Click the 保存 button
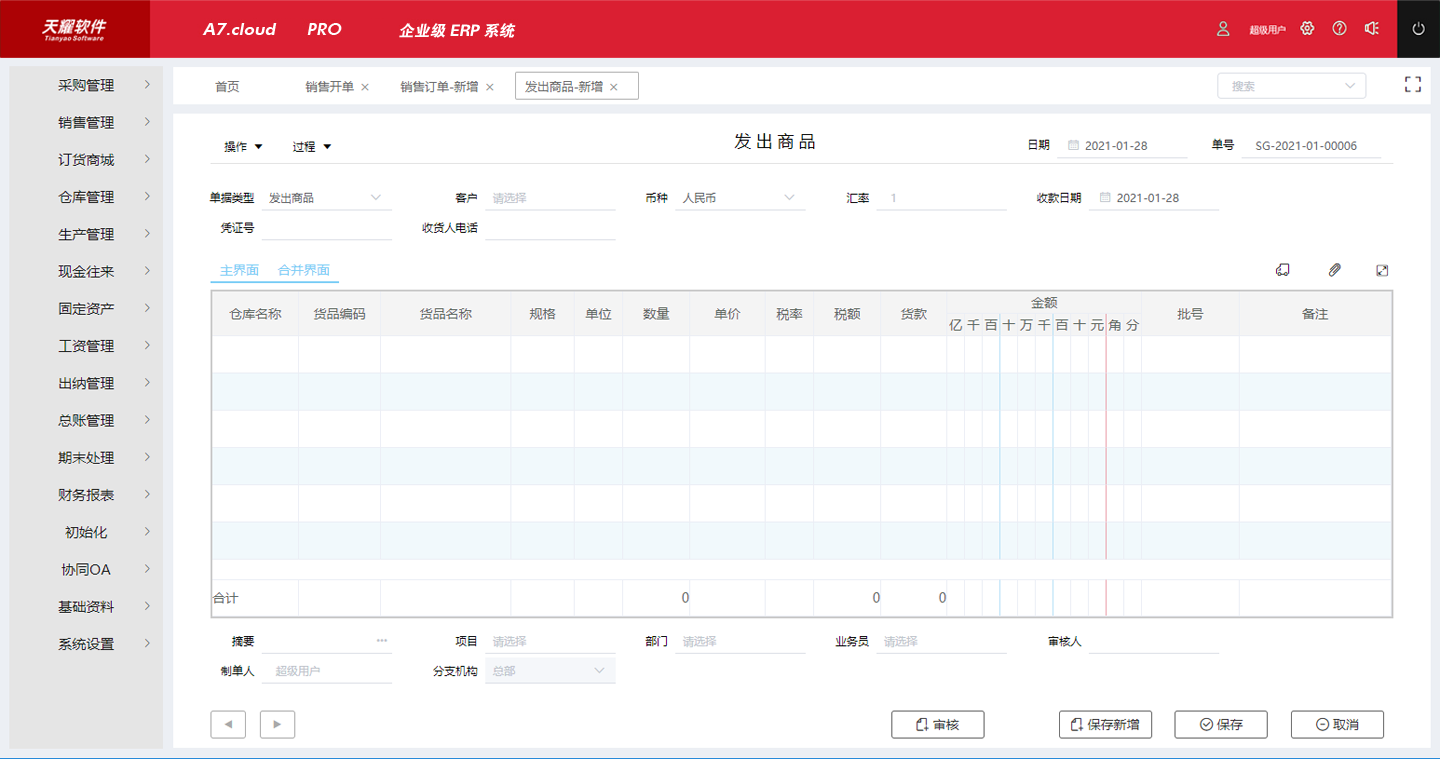The image size is (1440, 759). [1221, 724]
